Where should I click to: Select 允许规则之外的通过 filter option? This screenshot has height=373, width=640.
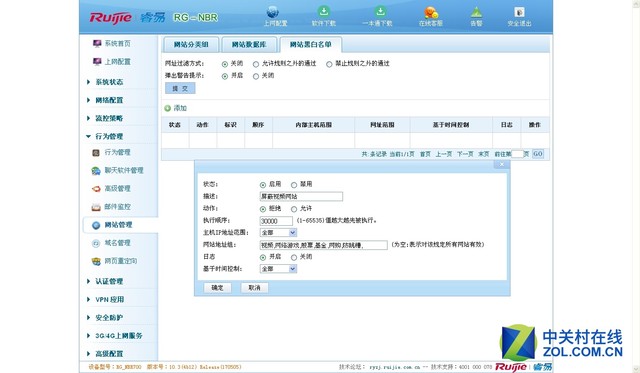pos(256,64)
